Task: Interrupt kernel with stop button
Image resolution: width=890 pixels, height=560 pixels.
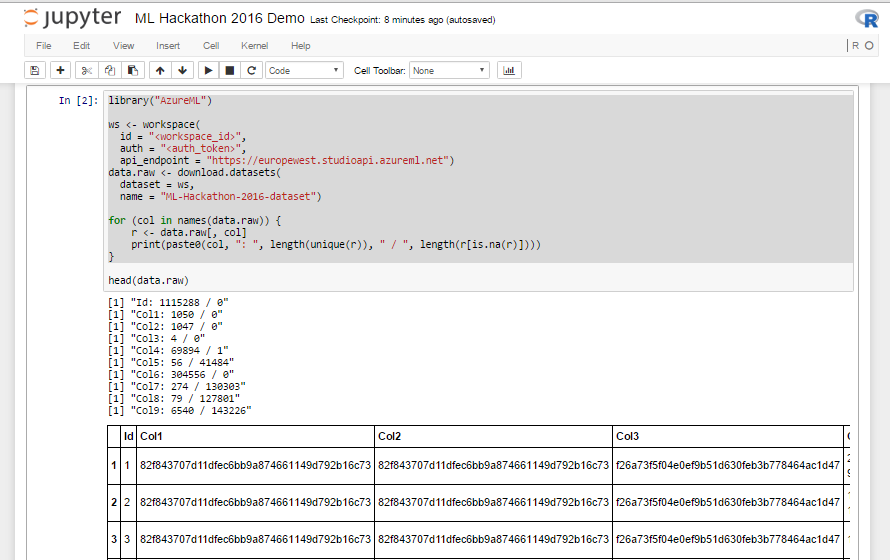Action: point(230,70)
